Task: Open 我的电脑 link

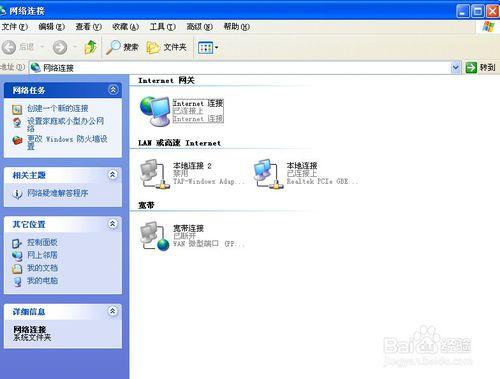Action: 42,281
